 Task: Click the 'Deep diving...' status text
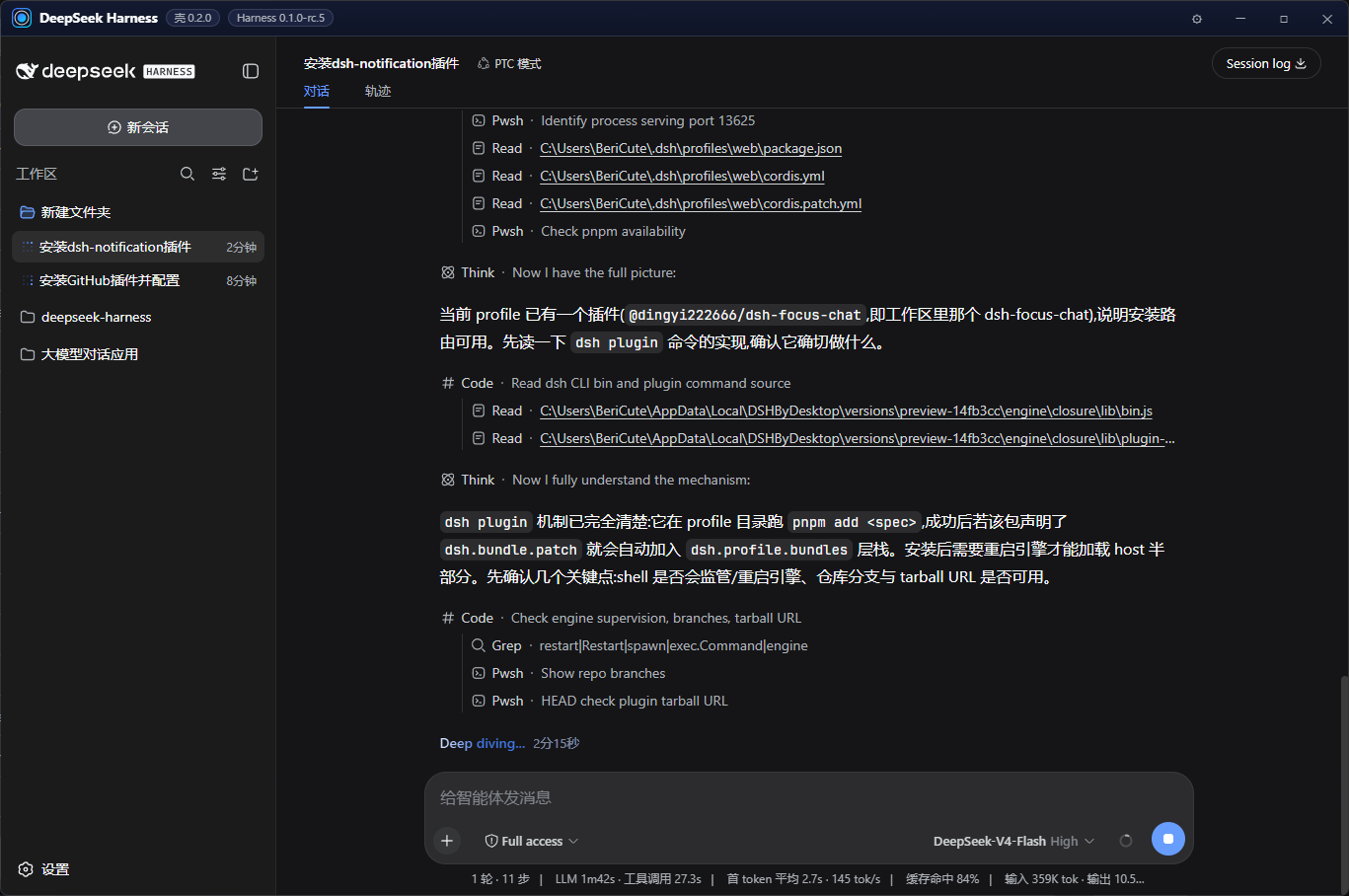tap(483, 743)
